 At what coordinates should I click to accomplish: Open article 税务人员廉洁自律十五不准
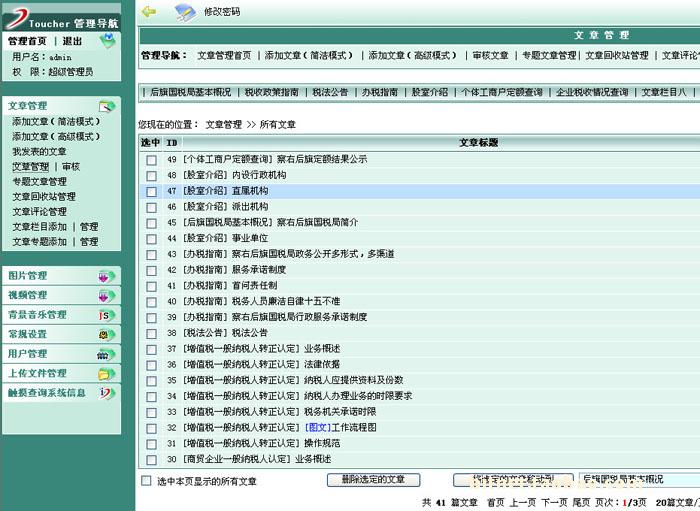[286, 302]
